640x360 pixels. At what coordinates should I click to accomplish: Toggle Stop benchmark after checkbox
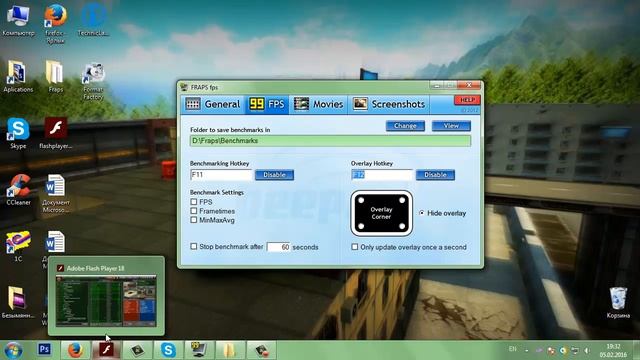tap(194, 247)
